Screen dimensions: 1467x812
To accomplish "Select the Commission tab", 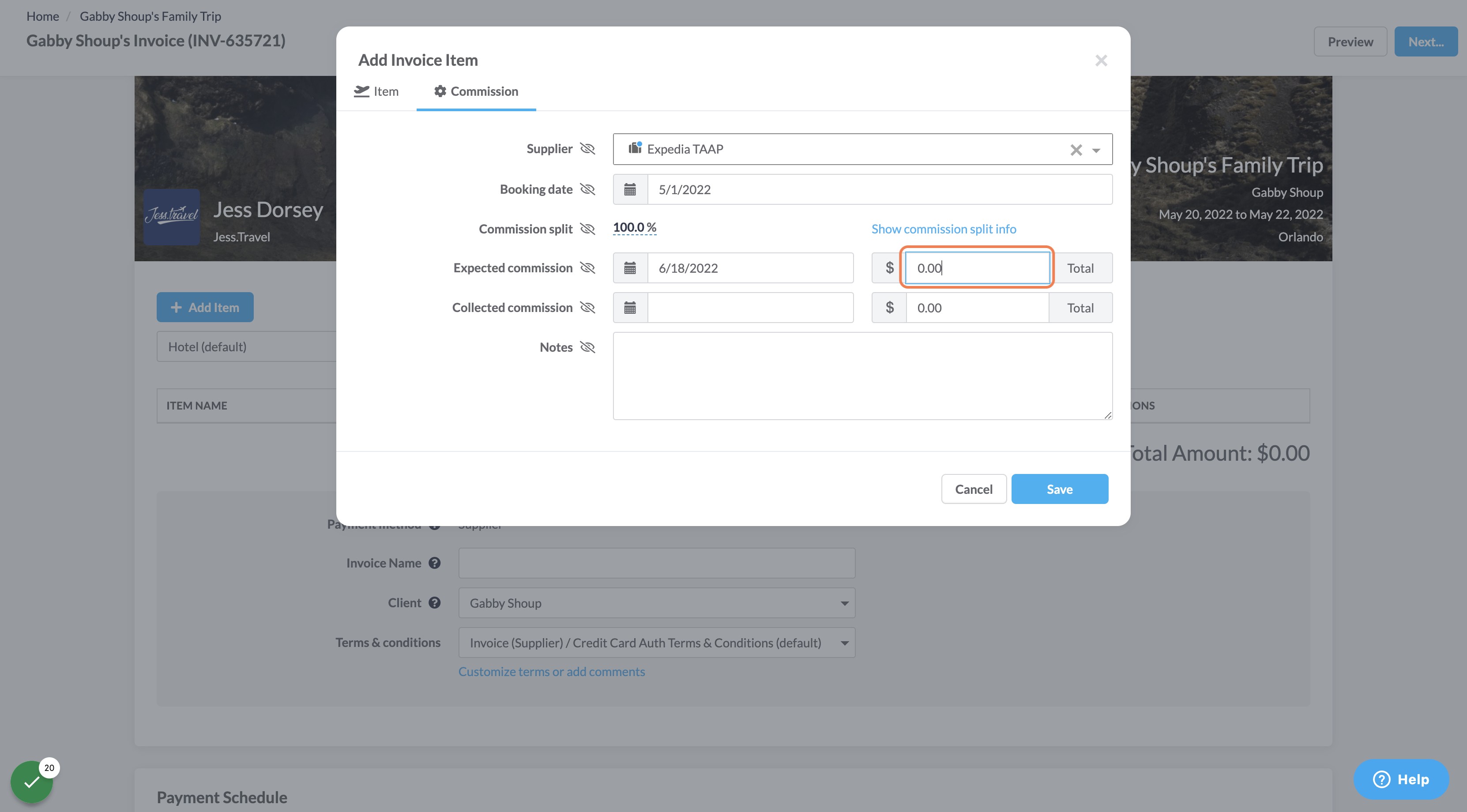I will (x=476, y=92).
